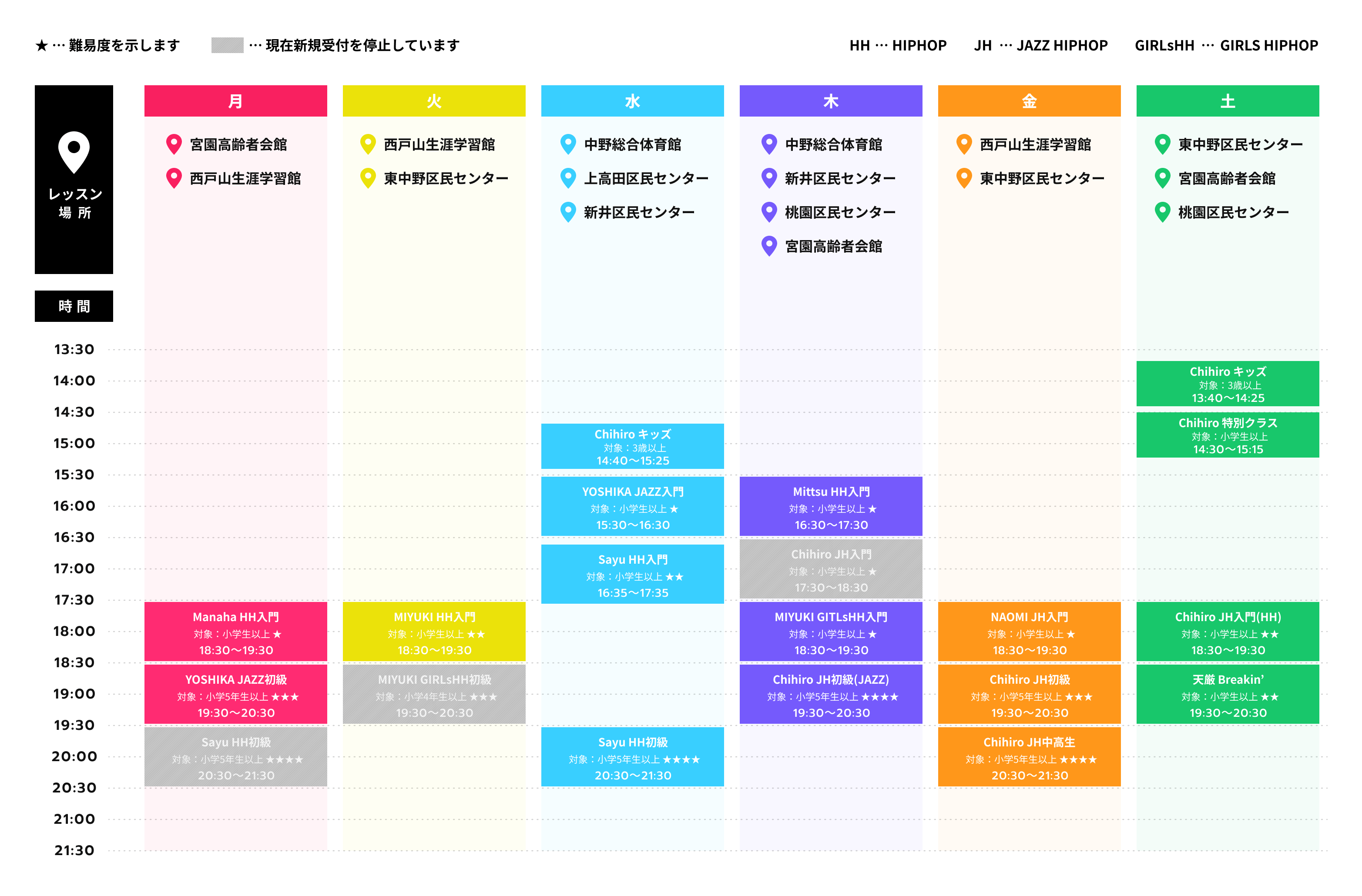Click the 天厳 Breakin' Saturday lesson
The height and width of the screenshot is (896, 1362).
1228,694
